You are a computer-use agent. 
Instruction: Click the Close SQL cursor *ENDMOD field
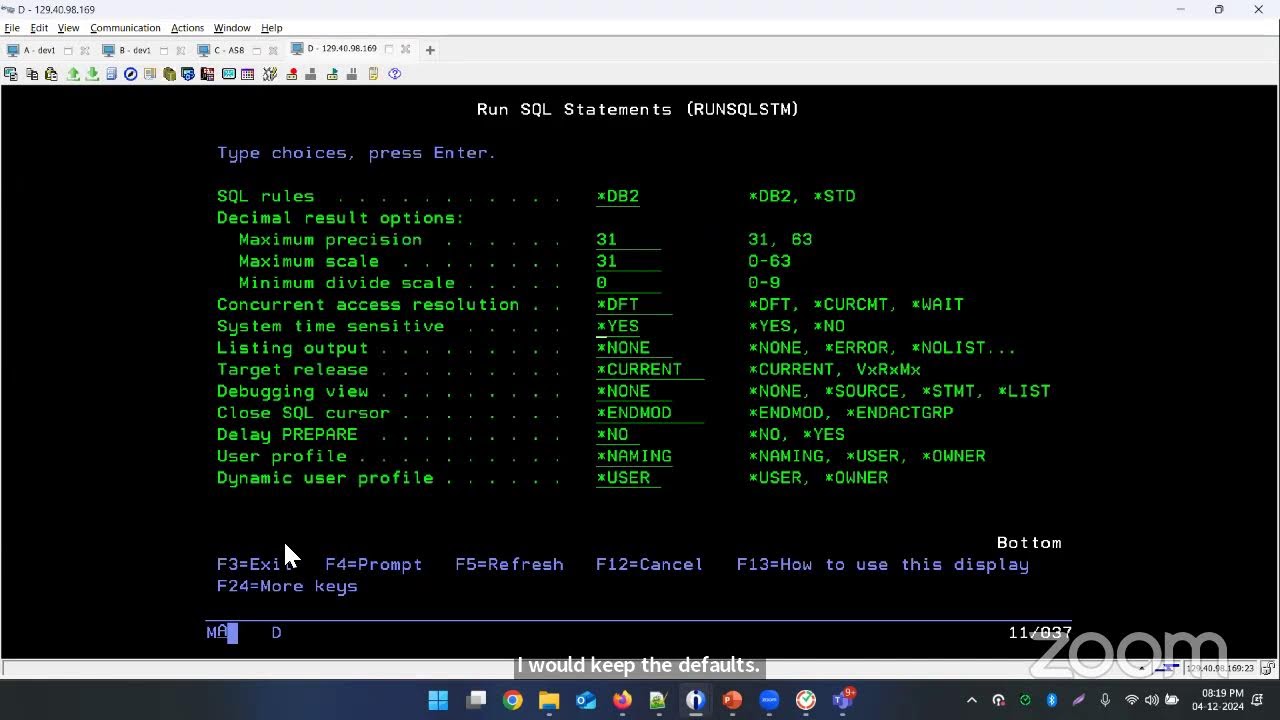coord(650,413)
